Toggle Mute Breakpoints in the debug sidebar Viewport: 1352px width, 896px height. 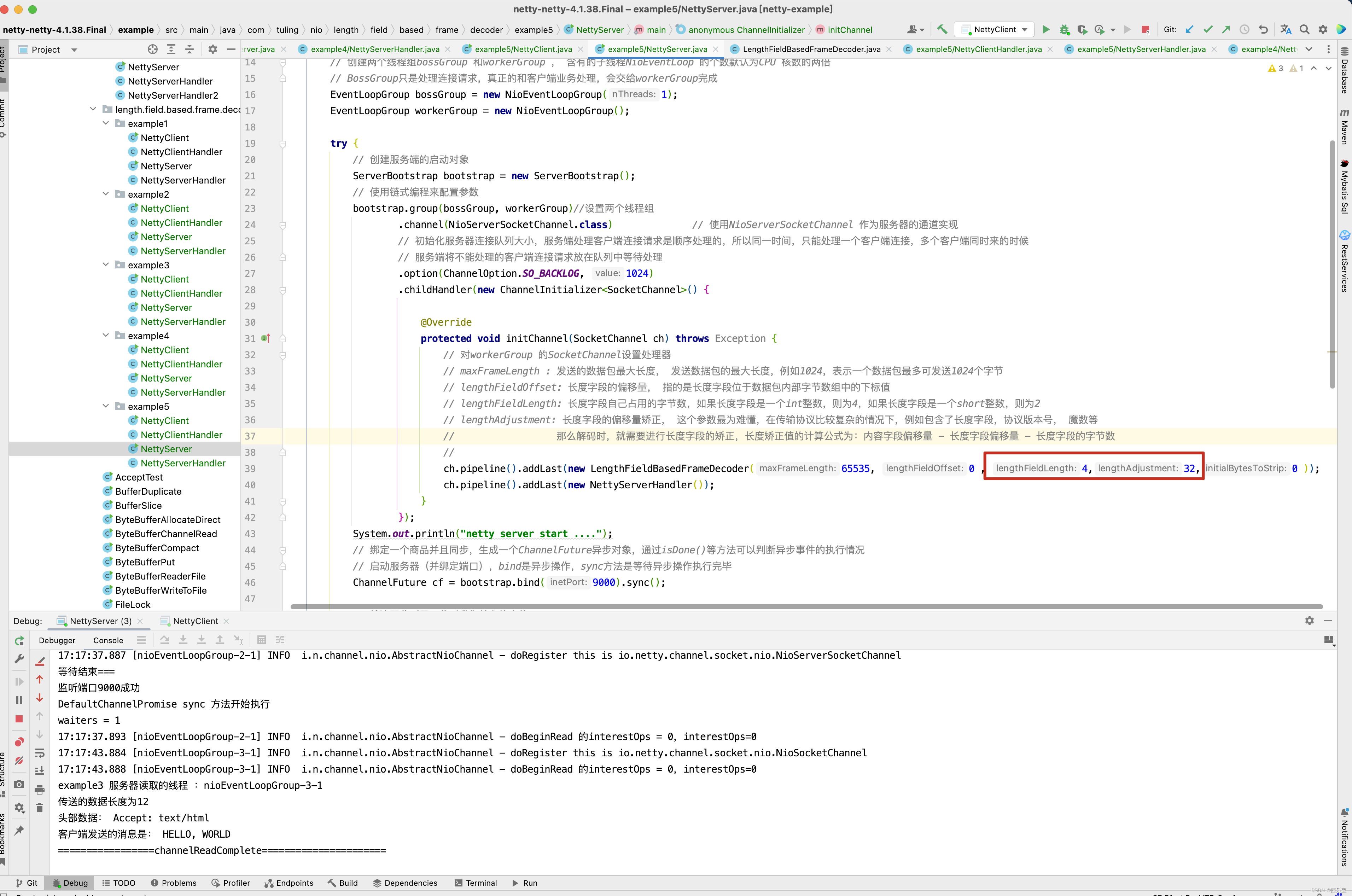[19, 761]
